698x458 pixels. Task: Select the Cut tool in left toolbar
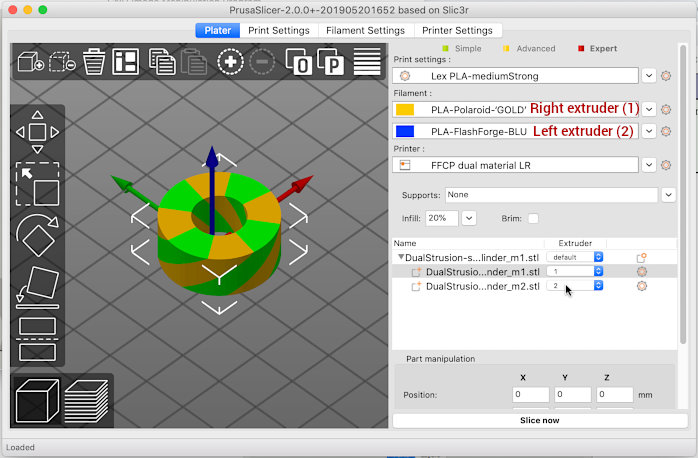(x=37, y=339)
